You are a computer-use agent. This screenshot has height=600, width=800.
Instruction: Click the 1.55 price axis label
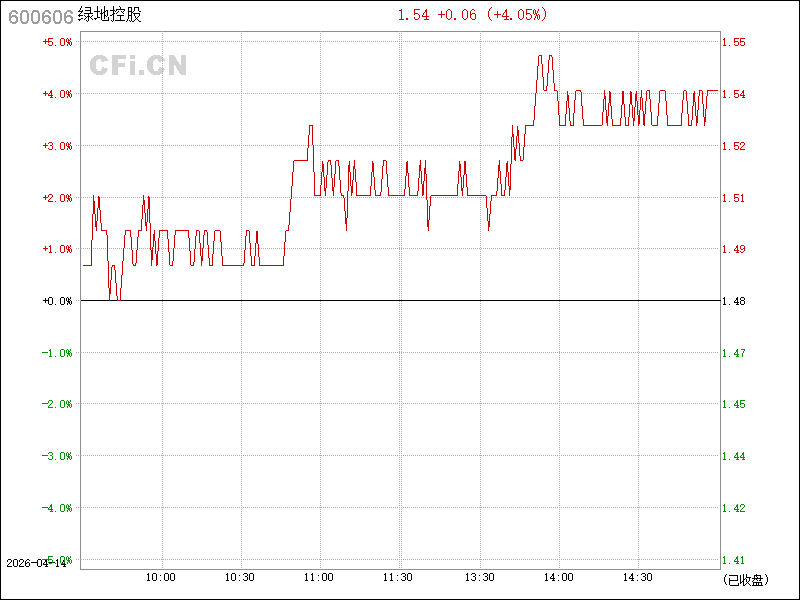coord(733,42)
